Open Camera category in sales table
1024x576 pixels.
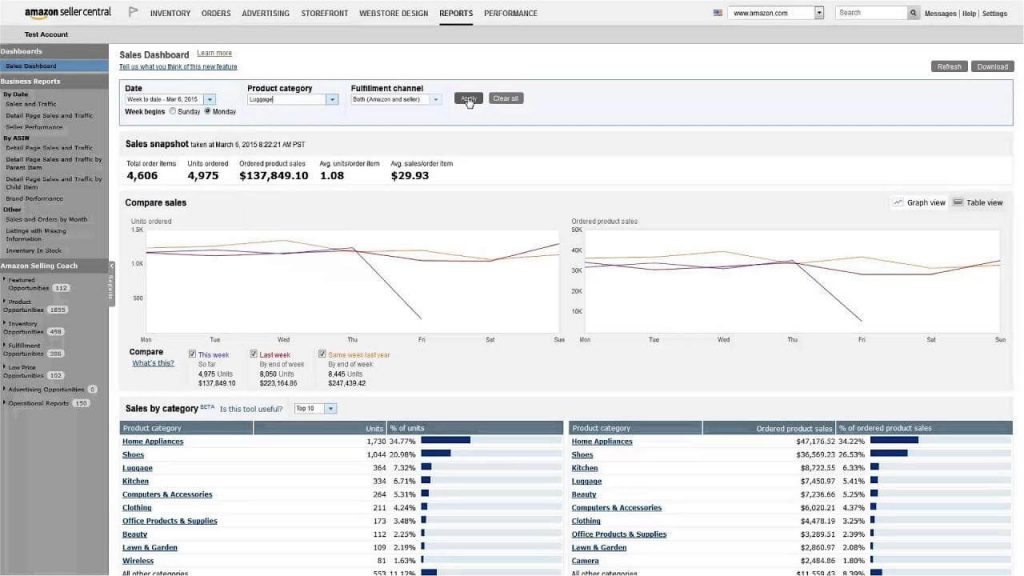click(585, 561)
